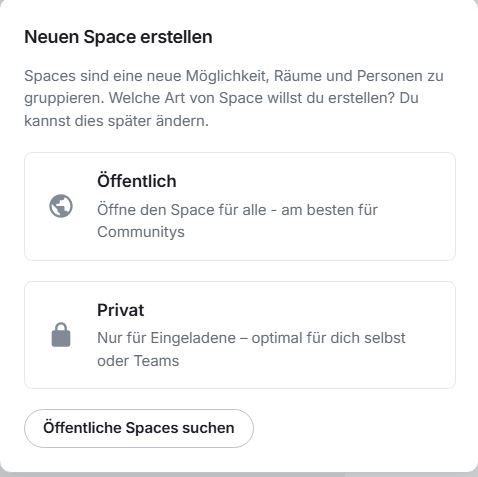Viewport: 478px width, 477px height.
Task: Click the globe icon for public Space
Action: point(61,206)
